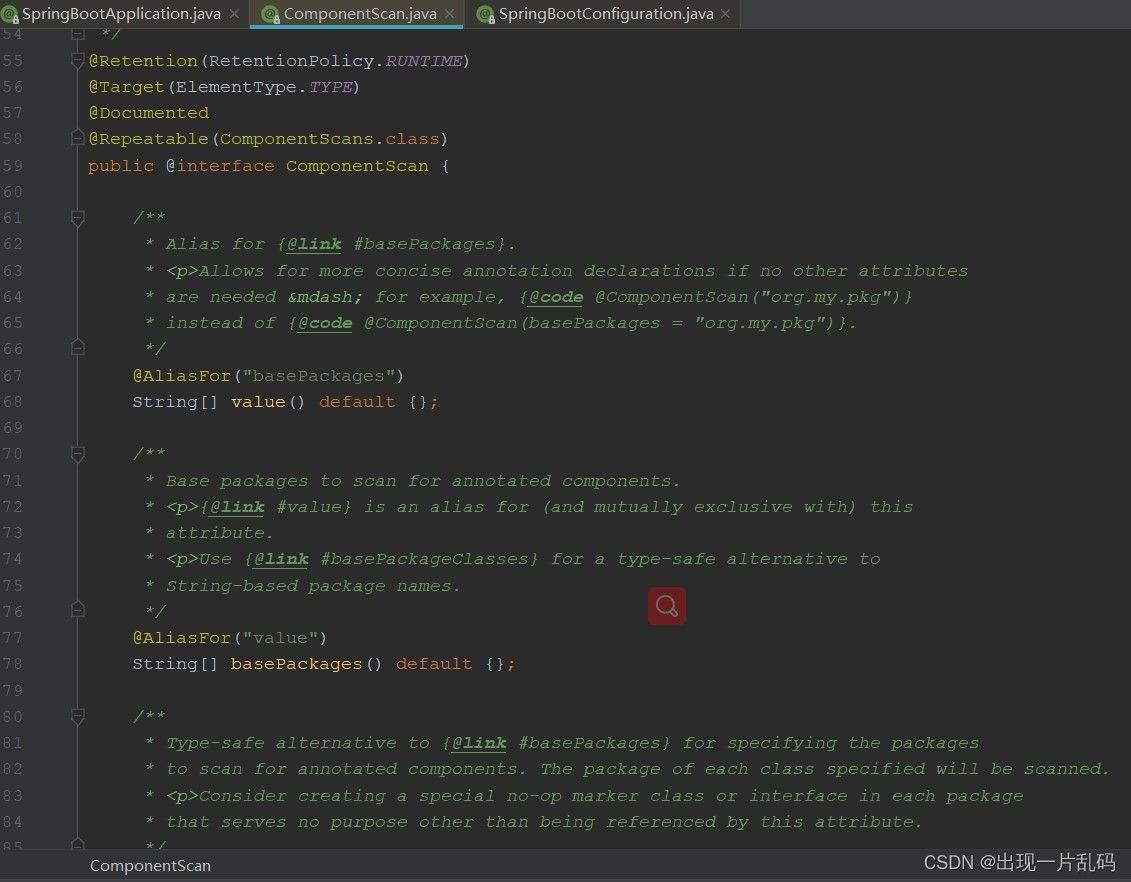Click the fold end marker at line 76
The height and width of the screenshot is (882, 1131).
(78, 610)
